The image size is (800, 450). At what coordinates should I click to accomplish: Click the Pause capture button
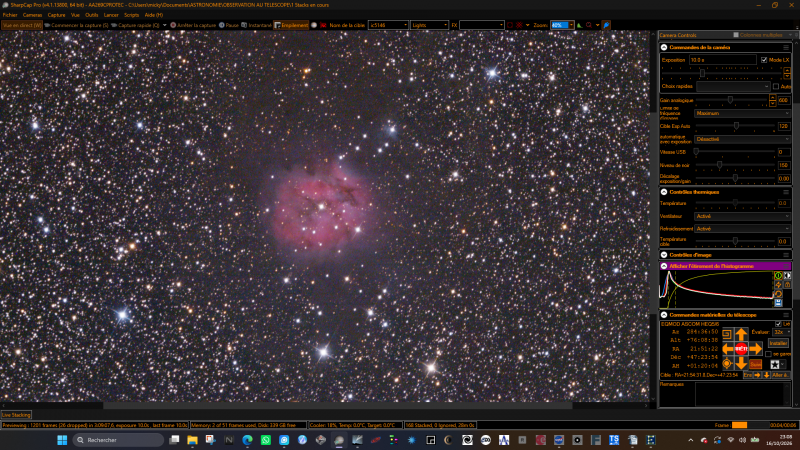tap(229, 25)
